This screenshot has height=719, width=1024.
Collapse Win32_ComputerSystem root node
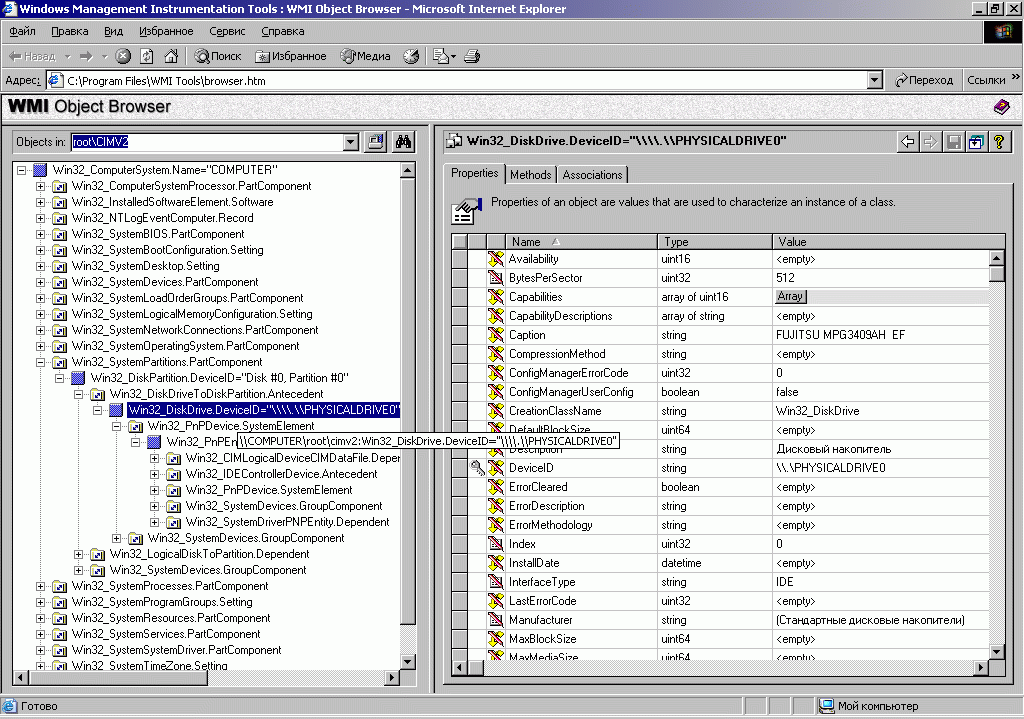(22, 170)
